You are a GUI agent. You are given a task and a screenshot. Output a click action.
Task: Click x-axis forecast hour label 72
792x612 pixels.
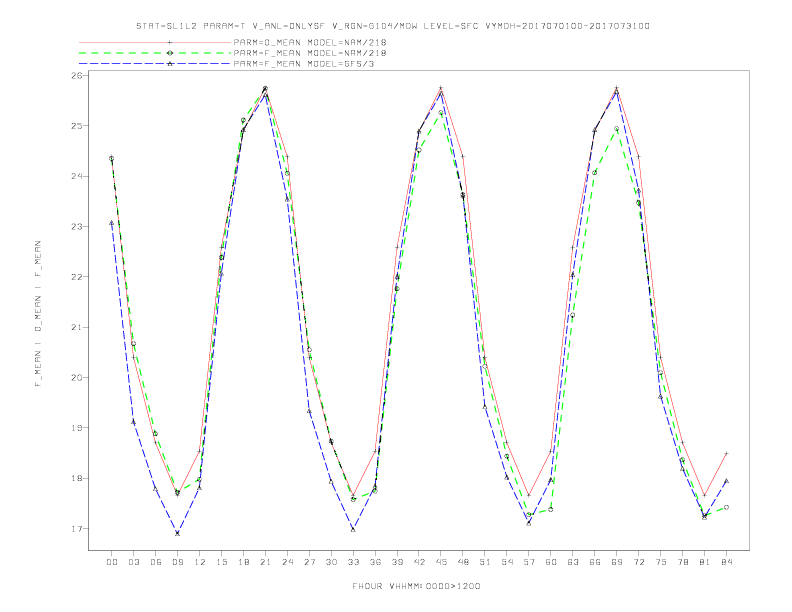point(639,562)
